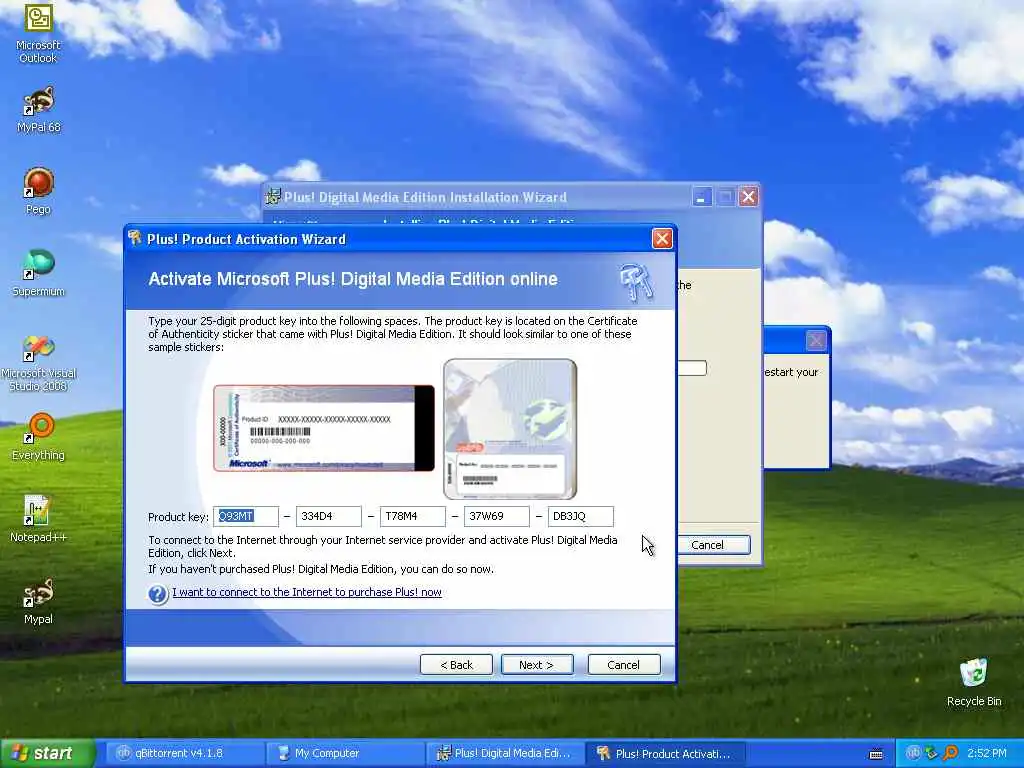This screenshot has height=768, width=1024.
Task: Click the orange search tray icon
Action: [x=950, y=753]
